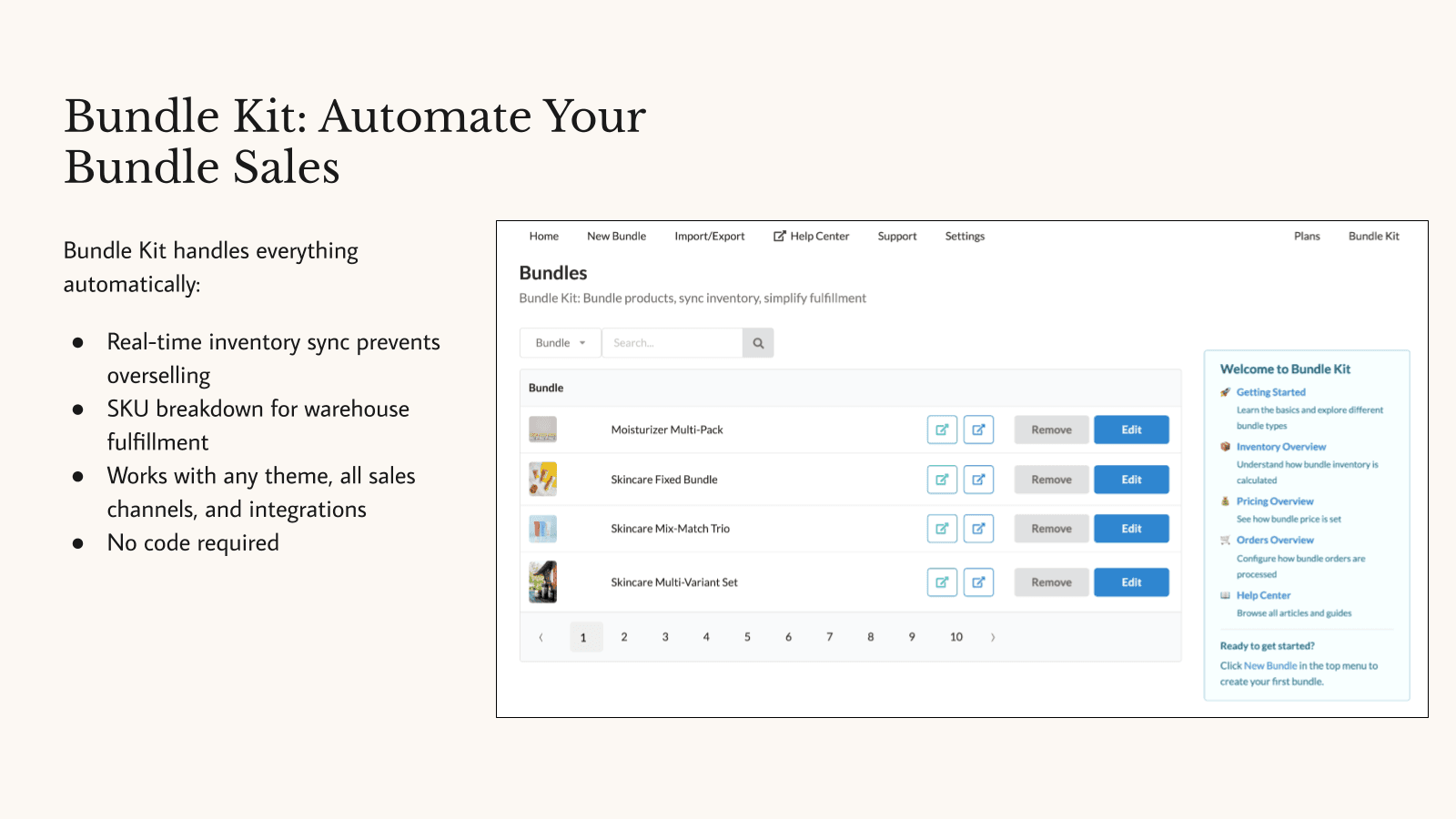Open the Plans menu item
This screenshot has height=819, width=1456.
(x=1307, y=237)
